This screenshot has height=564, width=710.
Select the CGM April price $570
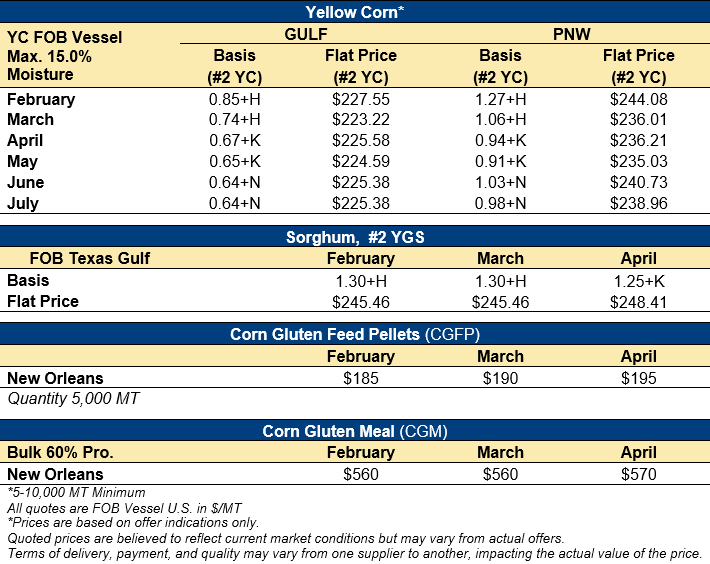click(x=638, y=475)
